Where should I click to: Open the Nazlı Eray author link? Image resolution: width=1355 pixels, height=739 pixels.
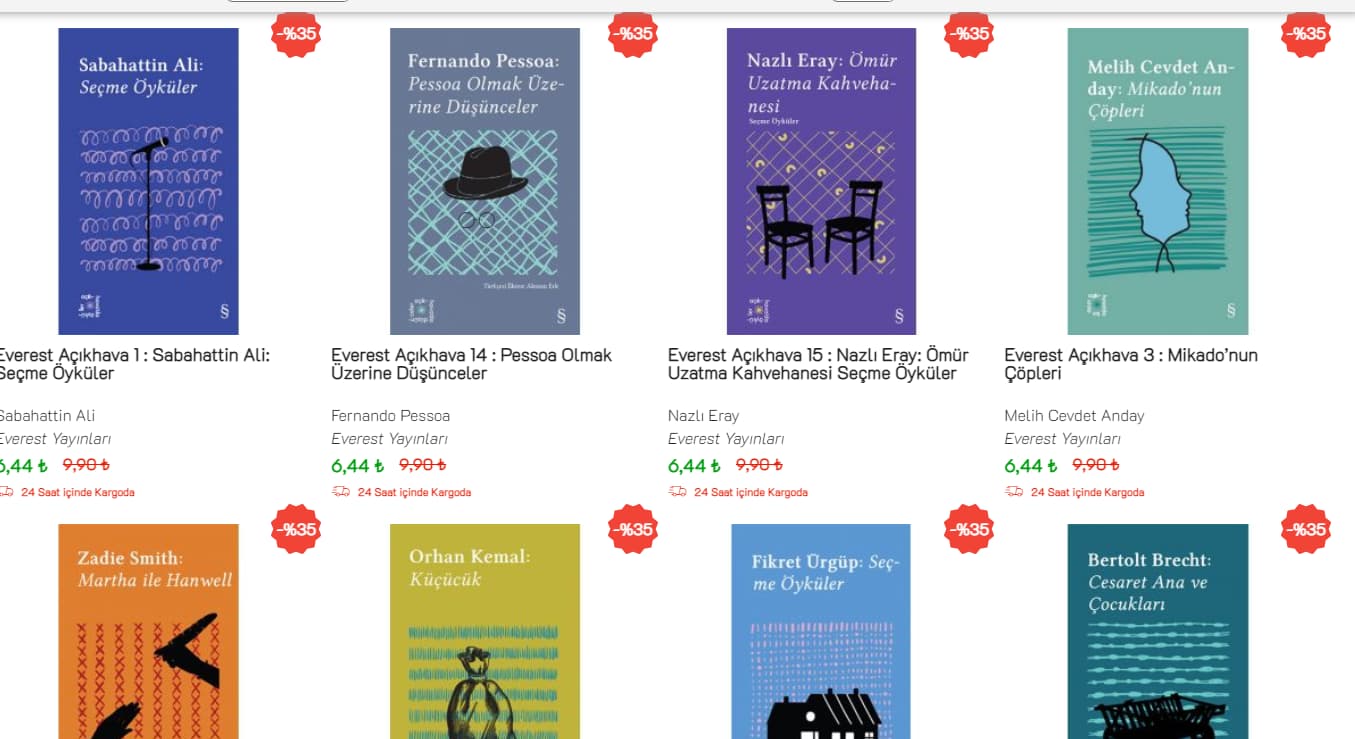point(703,415)
